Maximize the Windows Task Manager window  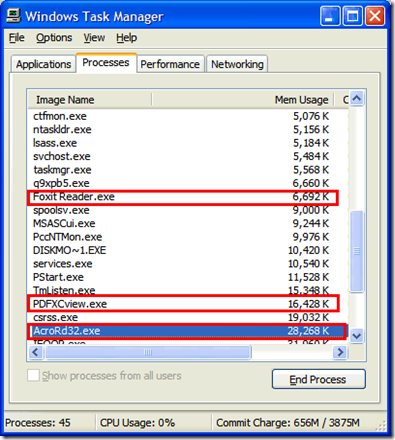coord(352,16)
